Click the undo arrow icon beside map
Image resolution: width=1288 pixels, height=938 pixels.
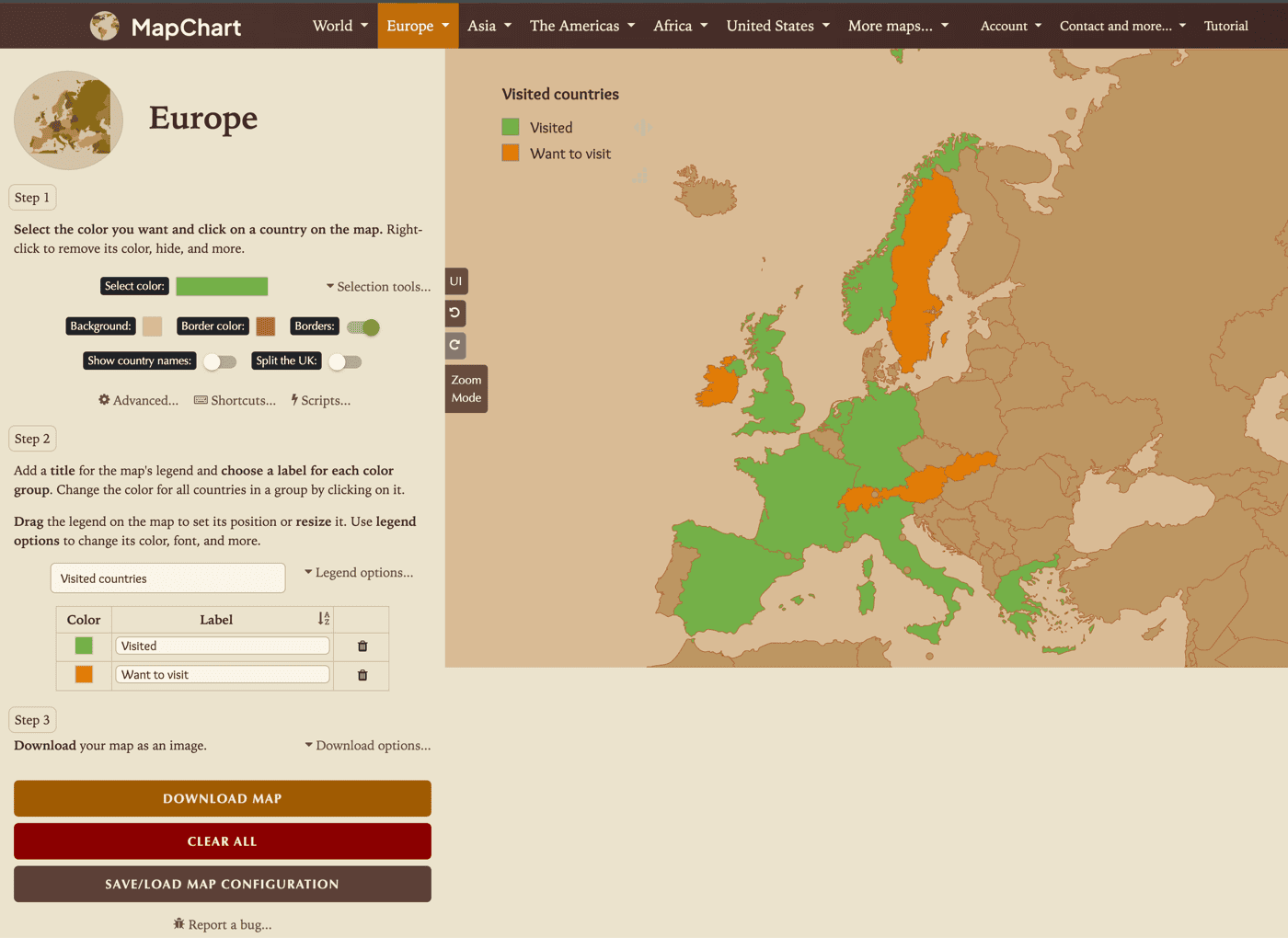[x=455, y=313]
